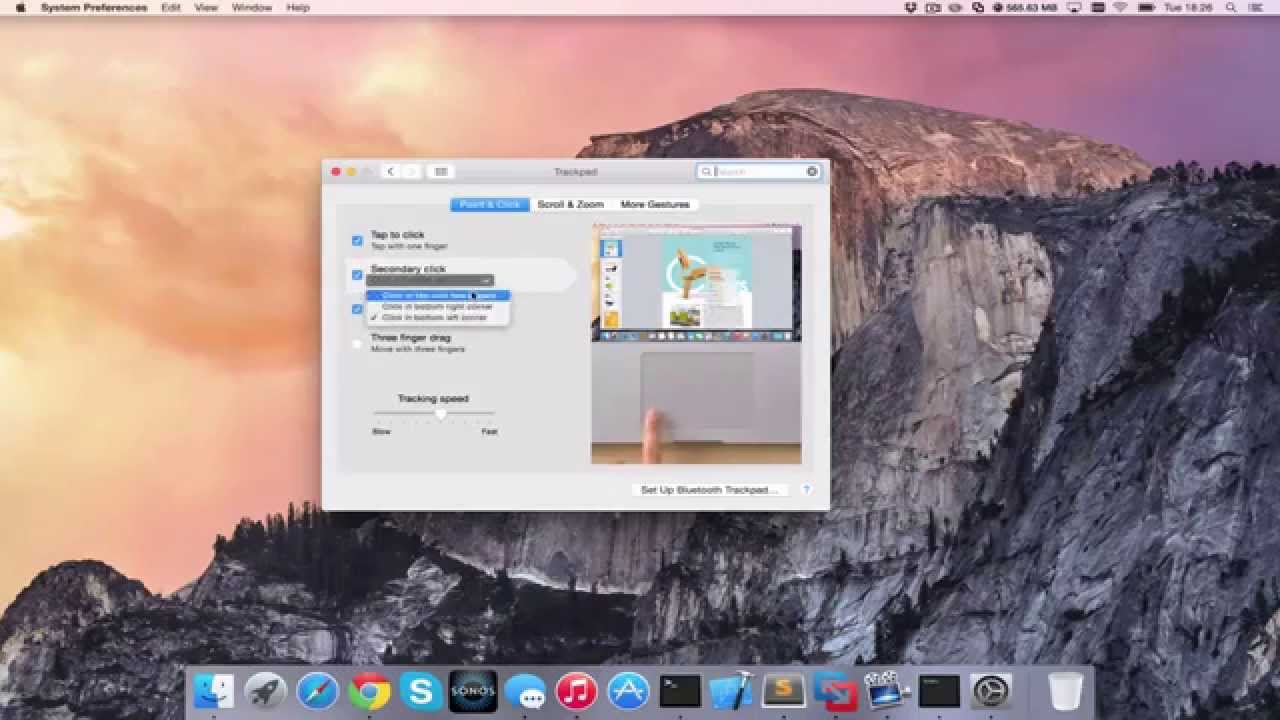The image size is (1280, 720).
Task: Launch Google Chrome from the dock
Action: 370,691
